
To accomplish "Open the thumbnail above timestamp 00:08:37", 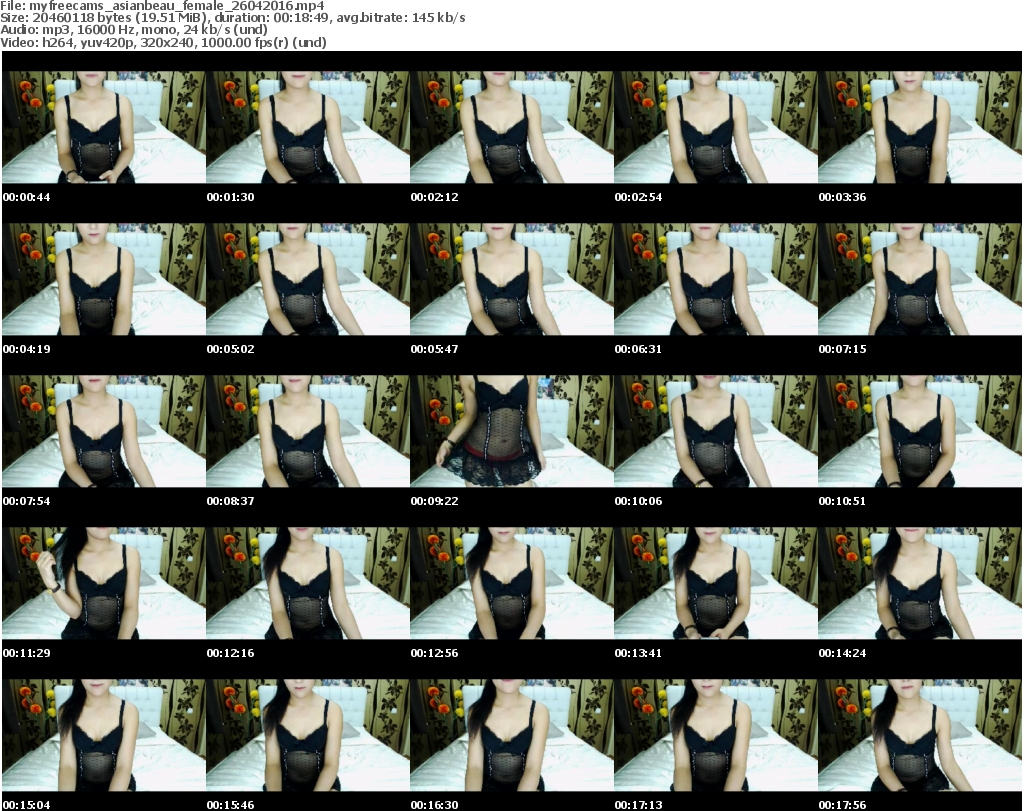I will (x=308, y=432).
